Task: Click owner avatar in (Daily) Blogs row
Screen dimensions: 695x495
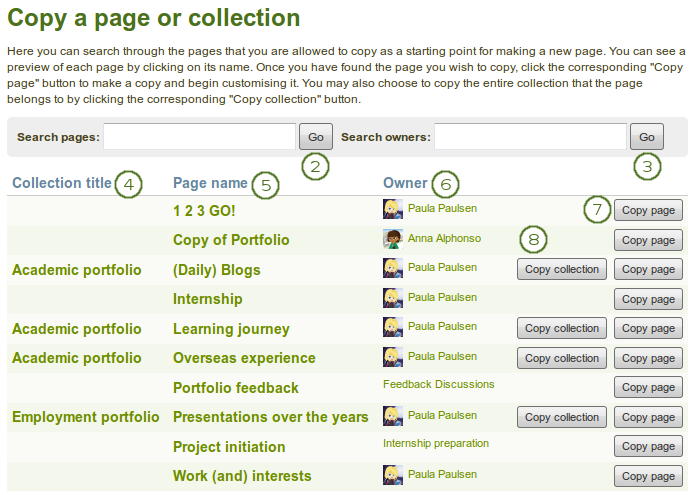Action: 393,268
